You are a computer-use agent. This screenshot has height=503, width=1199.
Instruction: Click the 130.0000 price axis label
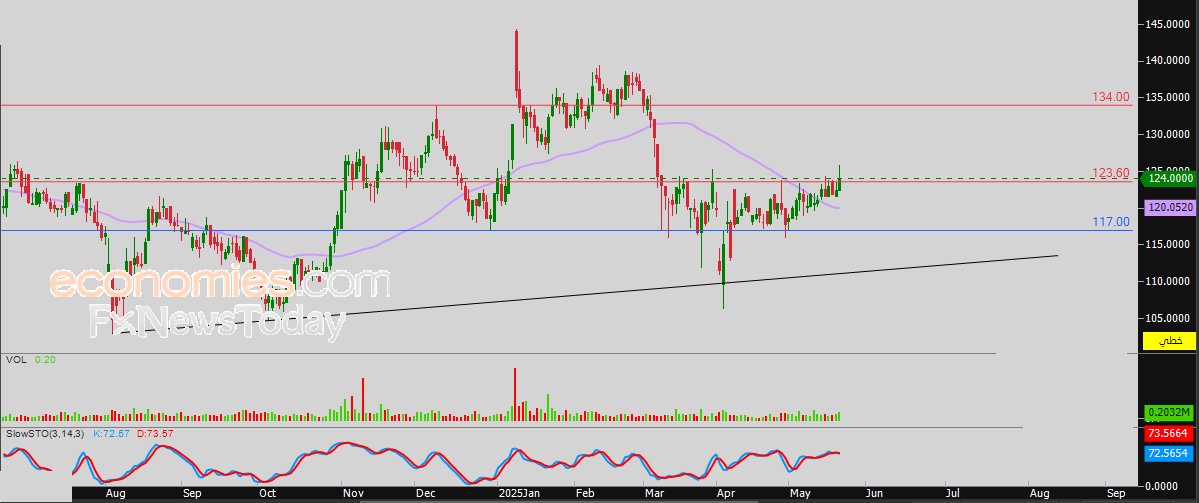point(1168,135)
